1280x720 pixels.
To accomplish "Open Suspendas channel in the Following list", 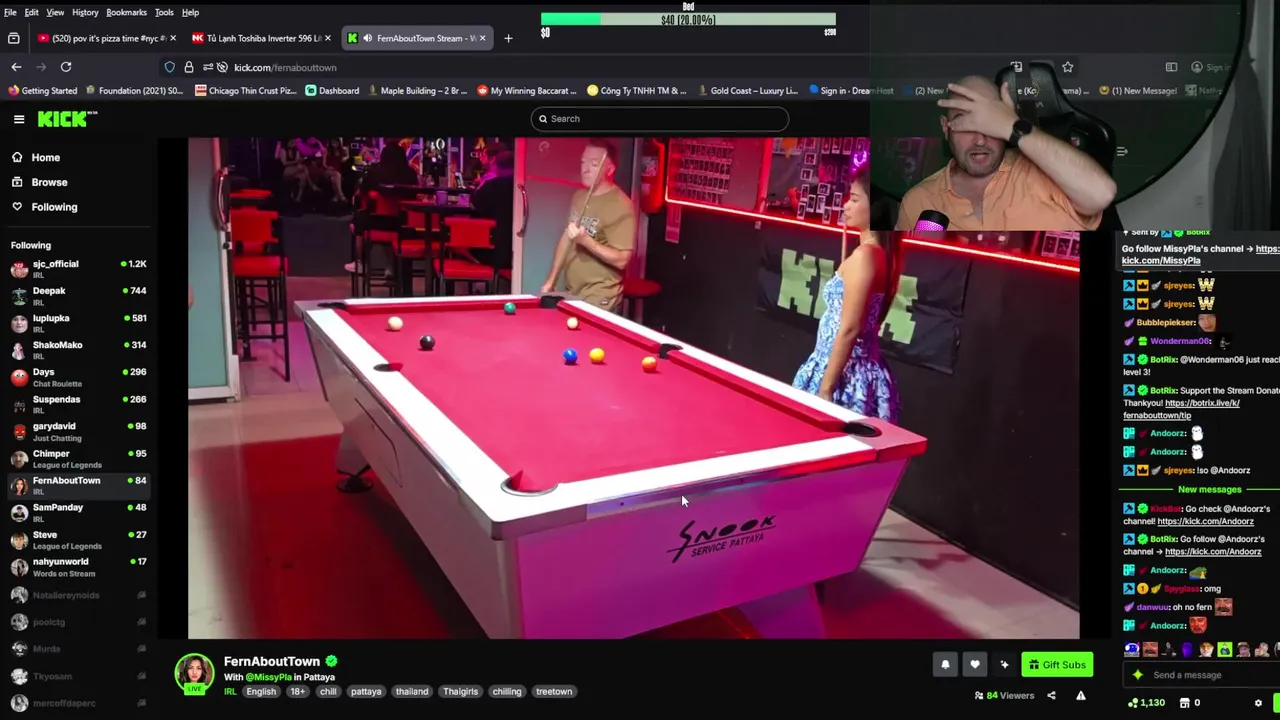I will click(x=78, y=403).
